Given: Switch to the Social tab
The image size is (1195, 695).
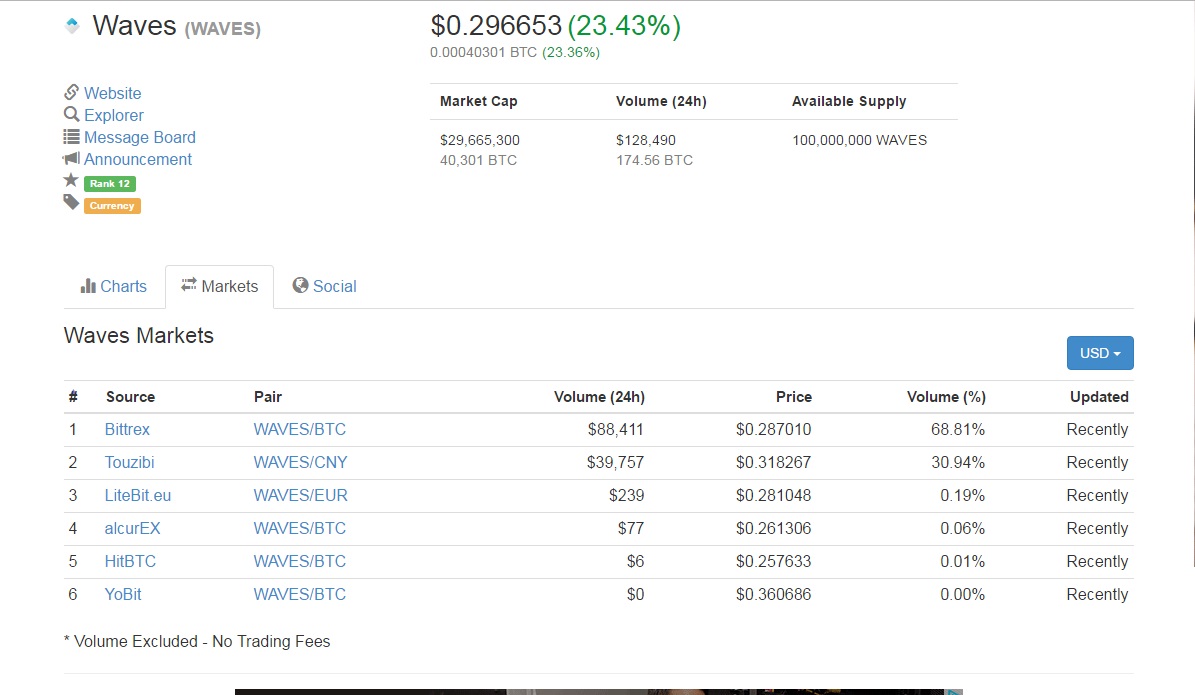Looking at the screenshot, I should click(325, 287).
